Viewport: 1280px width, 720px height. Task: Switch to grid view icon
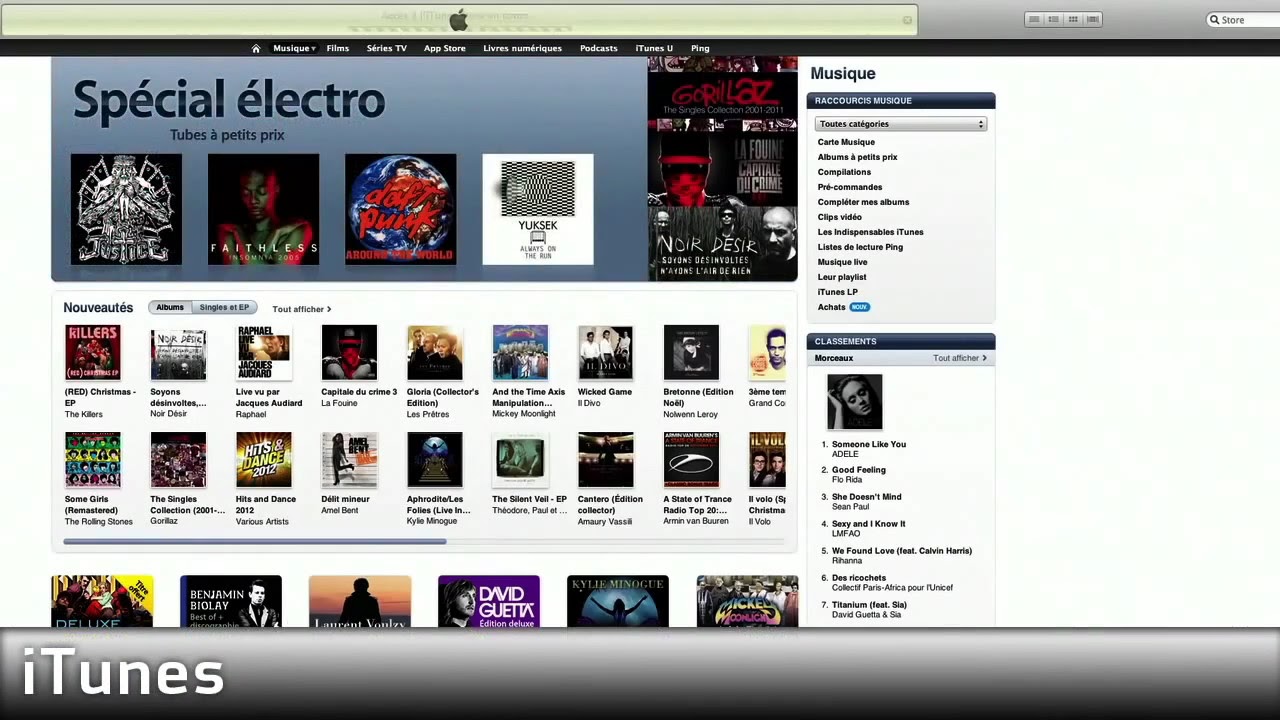1073,19
